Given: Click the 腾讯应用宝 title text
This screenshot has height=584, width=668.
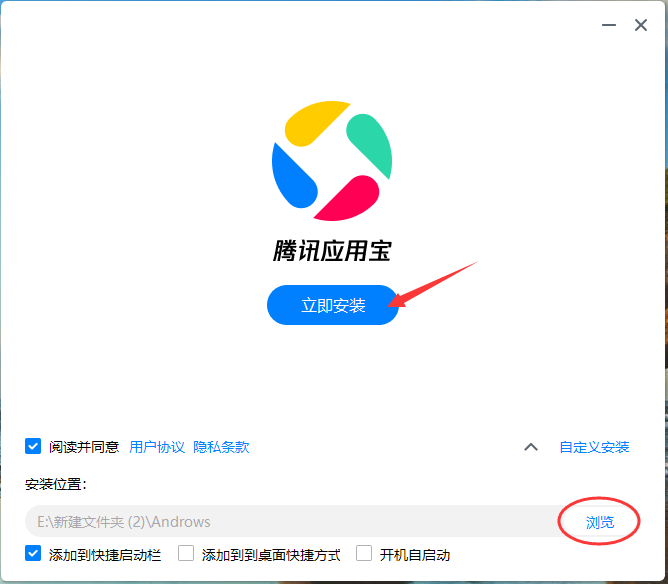Looking at the screenshot, I should (x=332, y=250).
